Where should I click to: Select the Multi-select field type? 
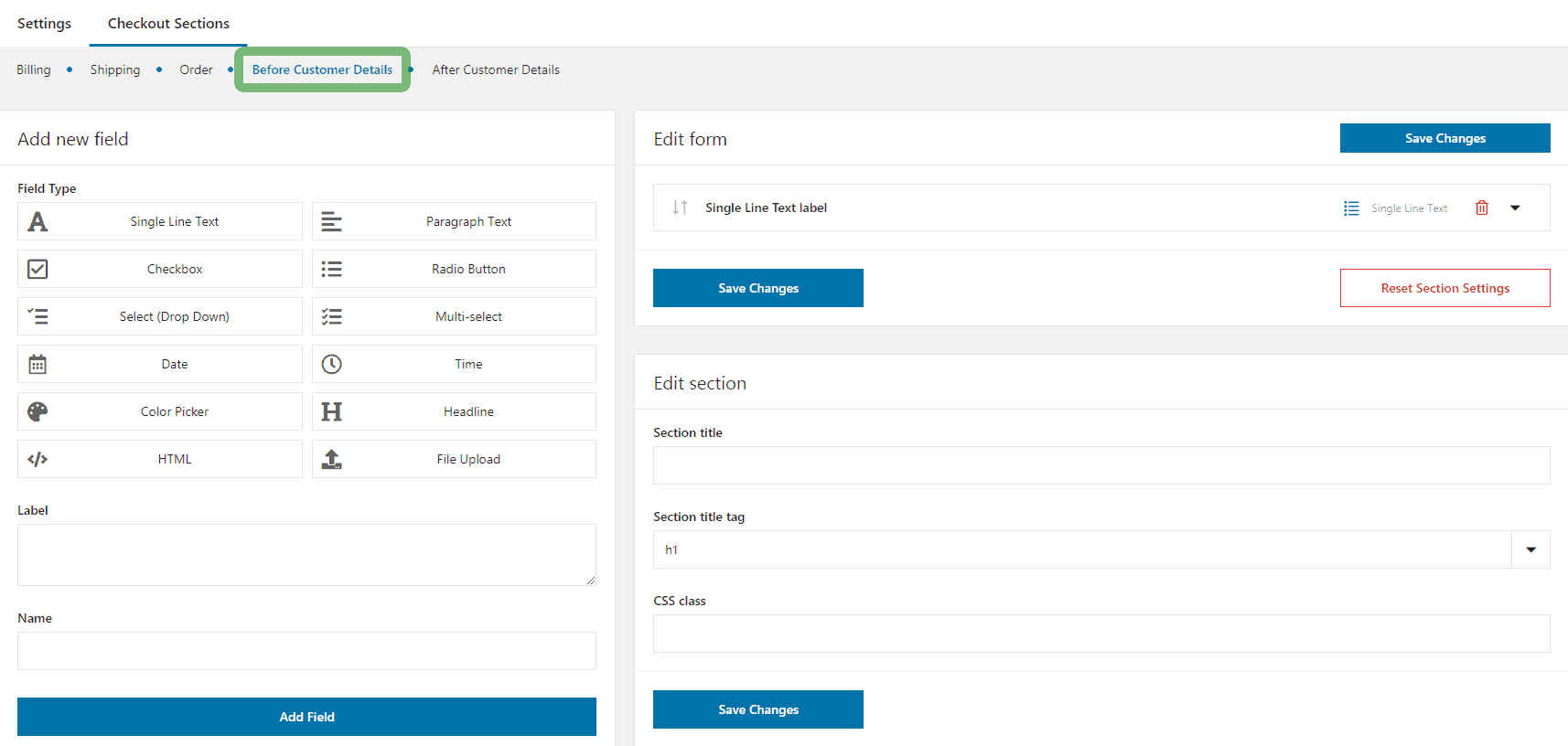pyautogui.click(x=454, y=316)
